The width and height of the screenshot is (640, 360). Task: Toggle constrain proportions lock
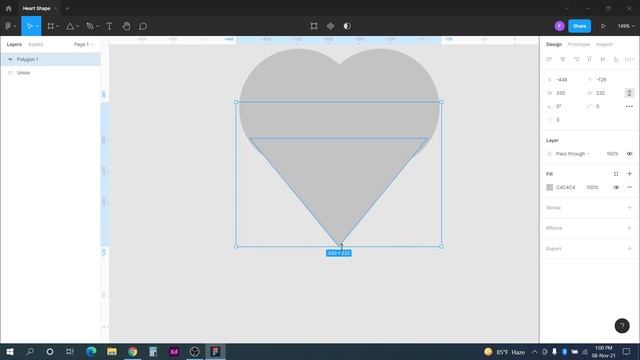(629, 93)
